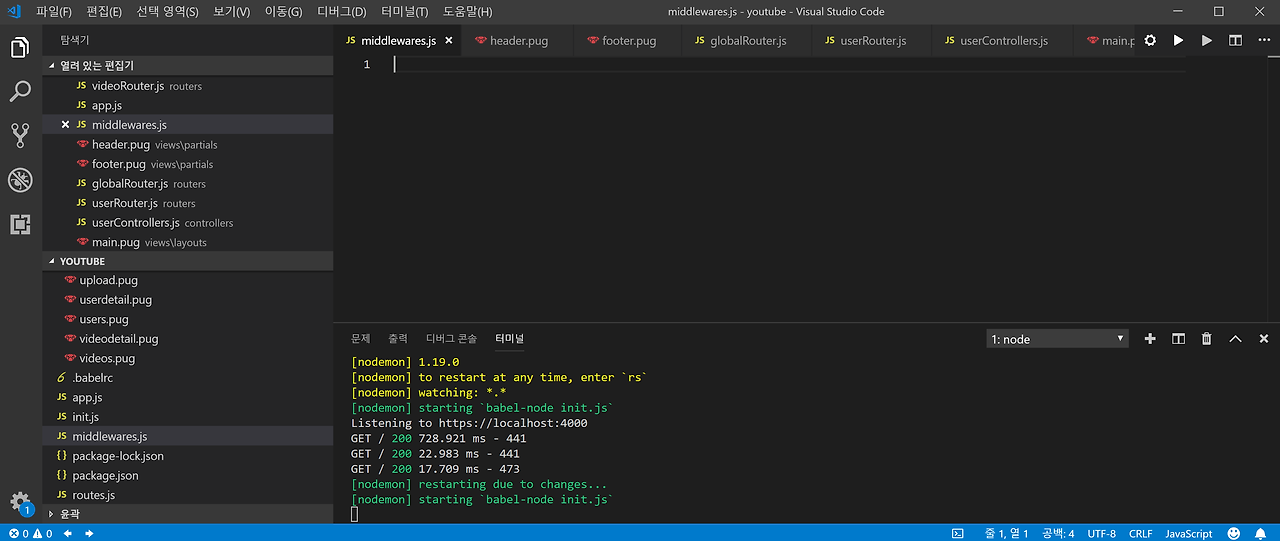
Task: Open videoRouter.js in open editors list
Action: coord(187,86)
